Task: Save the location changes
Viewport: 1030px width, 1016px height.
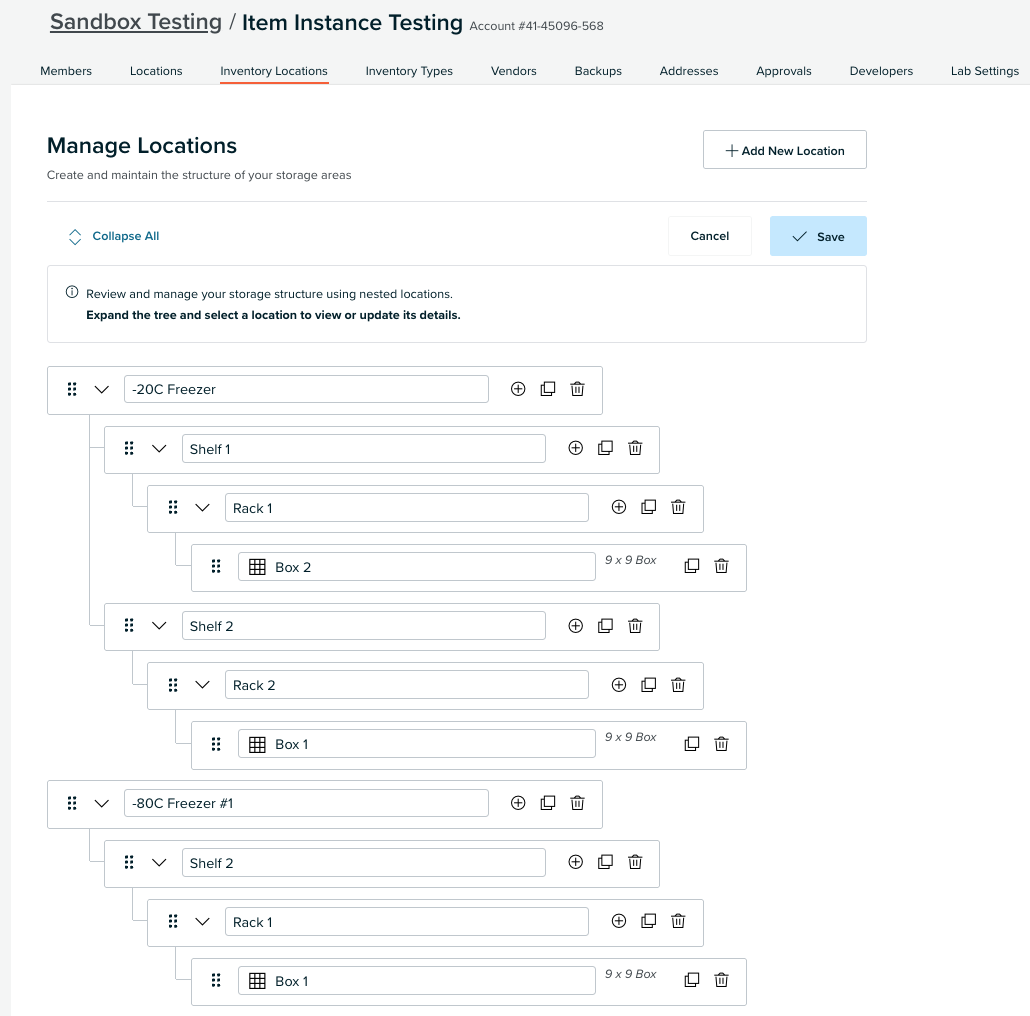Action: (818, 236)
